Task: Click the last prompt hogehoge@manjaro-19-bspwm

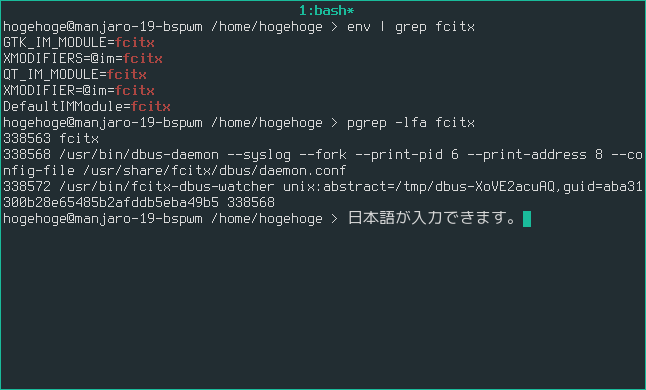Action: [x=103, y=219]
